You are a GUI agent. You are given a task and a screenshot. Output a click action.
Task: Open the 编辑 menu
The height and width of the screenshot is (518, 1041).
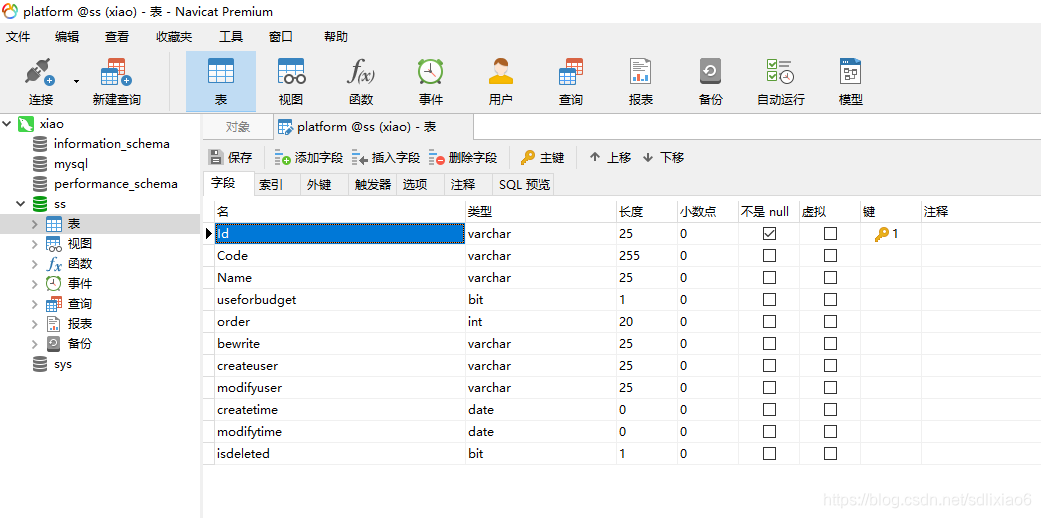[66, 37]
